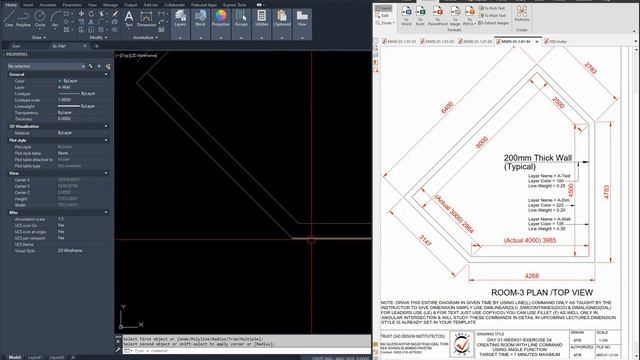Open the Parametric ribbon tab
The image size is (640, 360).
[x=71, y=5]
